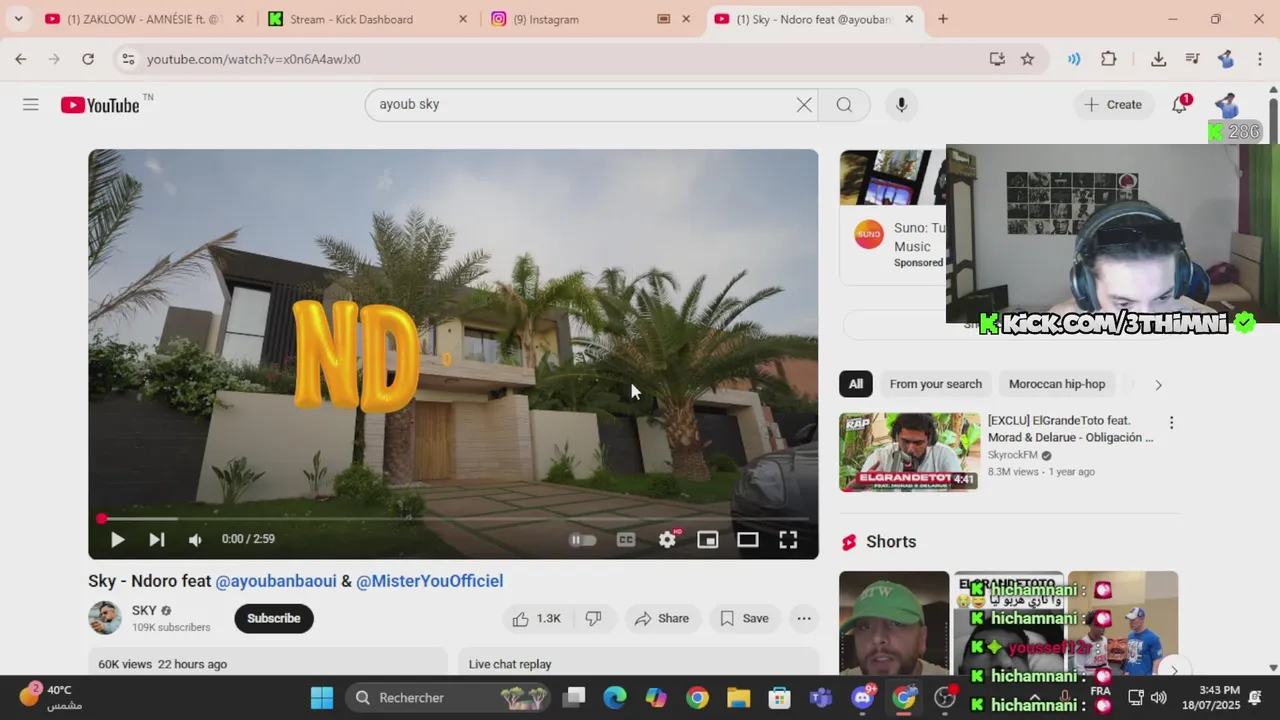Viewport: 1280px width, 720px height.
Task: Skip to the next video
Action: 157,539
